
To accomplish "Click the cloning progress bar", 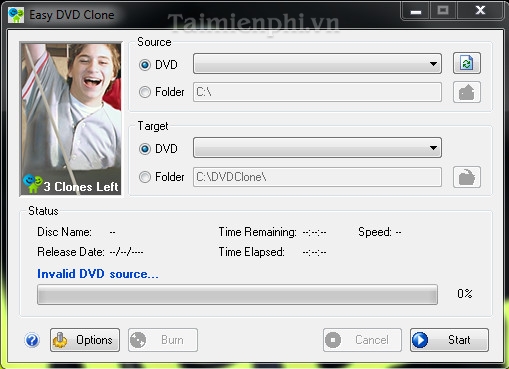I will (237, 294).
